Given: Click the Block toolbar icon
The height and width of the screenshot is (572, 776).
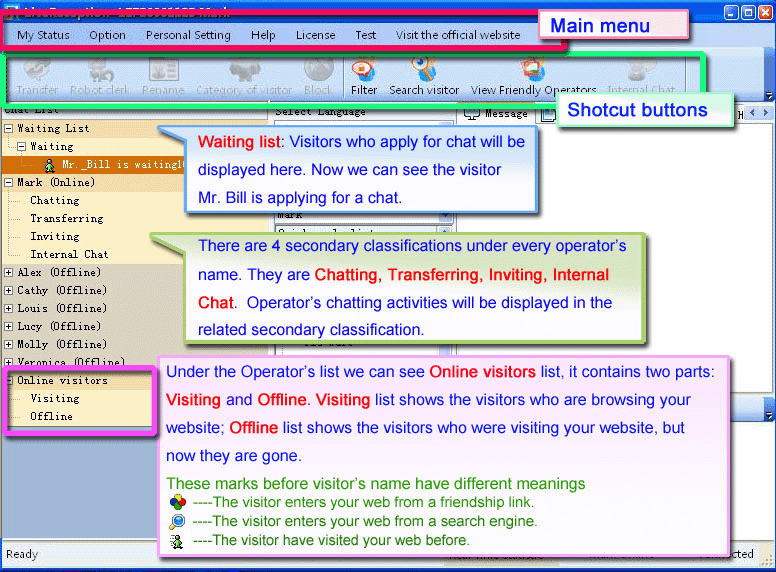Looking at the screenshot, I should pos(318,77).
